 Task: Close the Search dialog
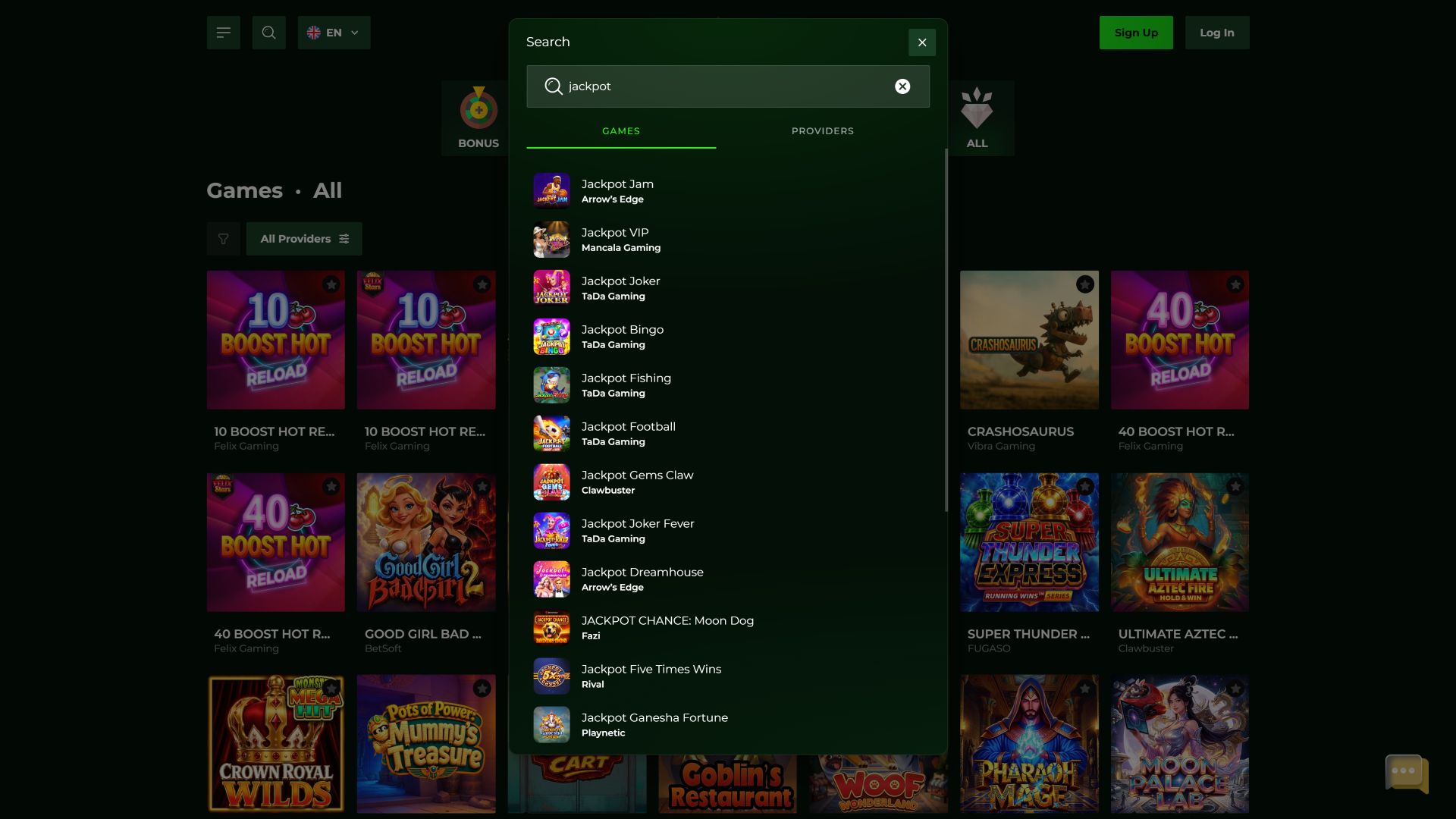point(922,42)
